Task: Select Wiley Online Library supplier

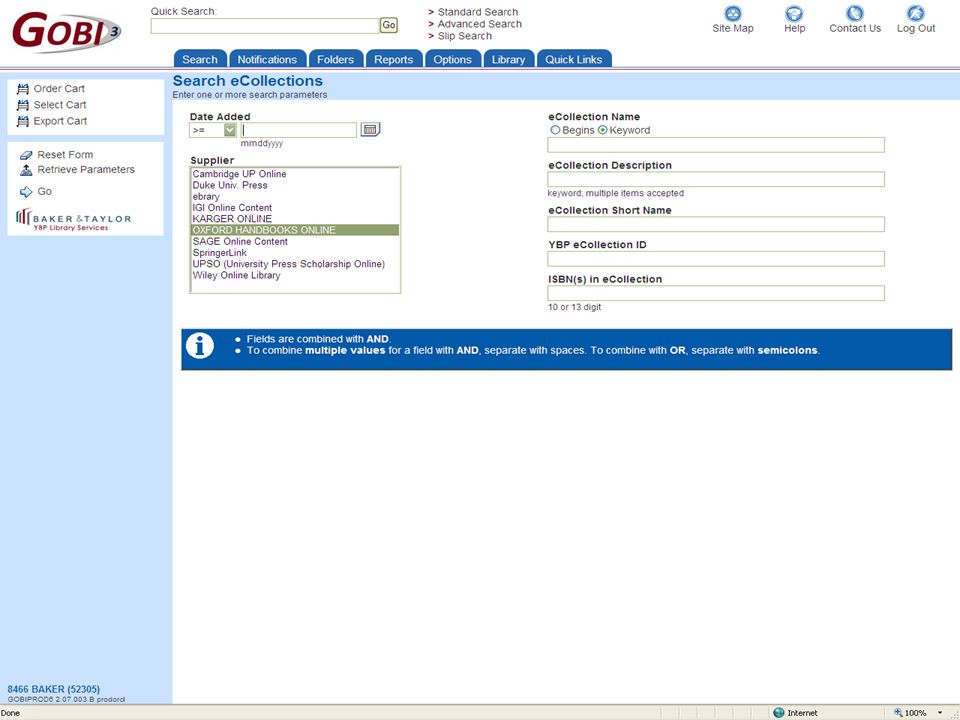Action: [295, 276]
